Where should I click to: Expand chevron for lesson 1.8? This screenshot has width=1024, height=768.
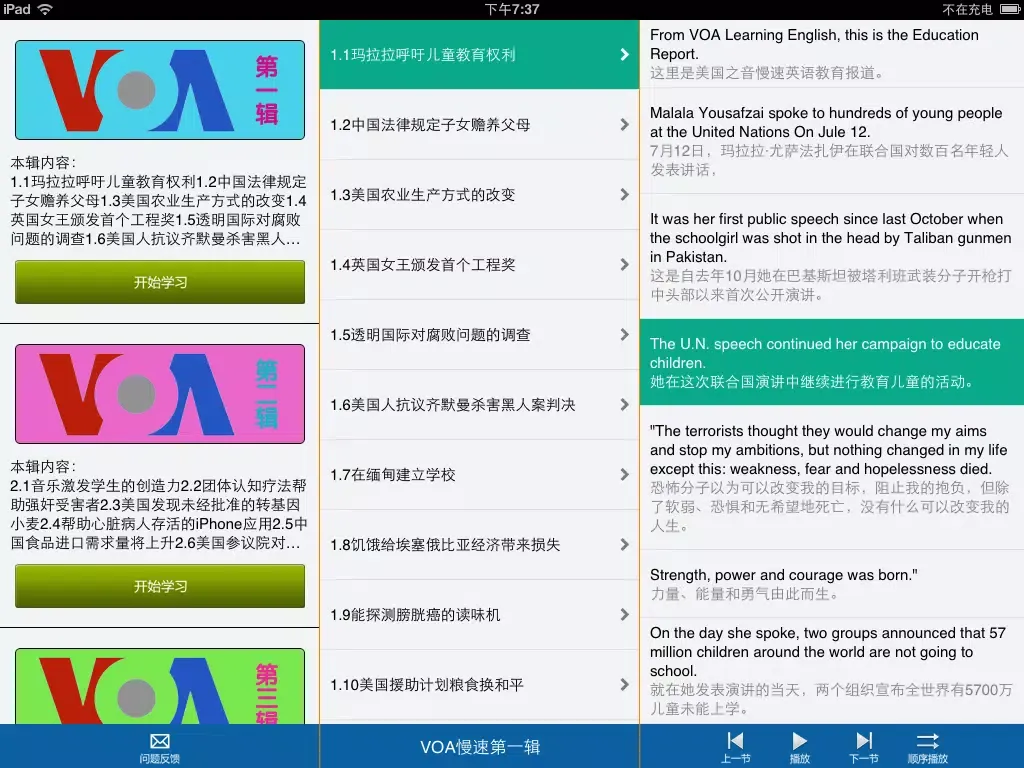[x=624, y=545]
